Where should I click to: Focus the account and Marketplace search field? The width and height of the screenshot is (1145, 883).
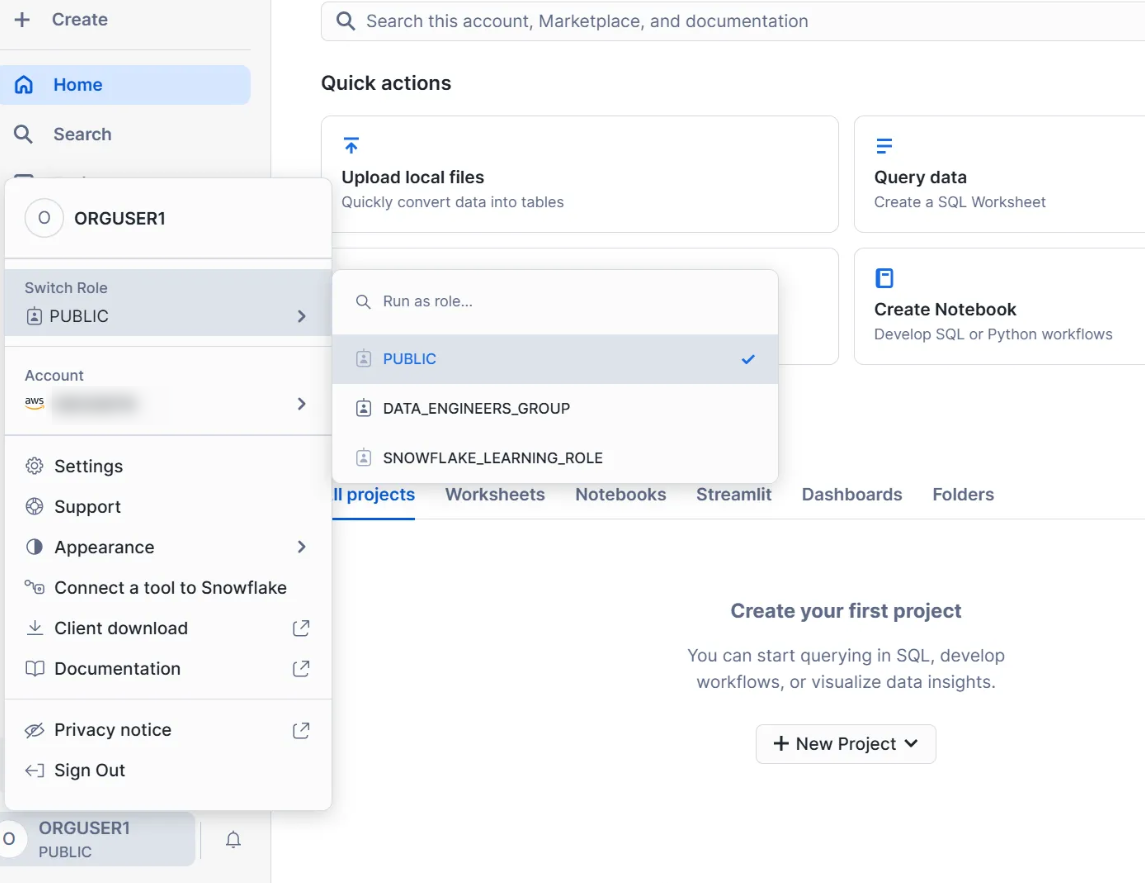[733, 21]
